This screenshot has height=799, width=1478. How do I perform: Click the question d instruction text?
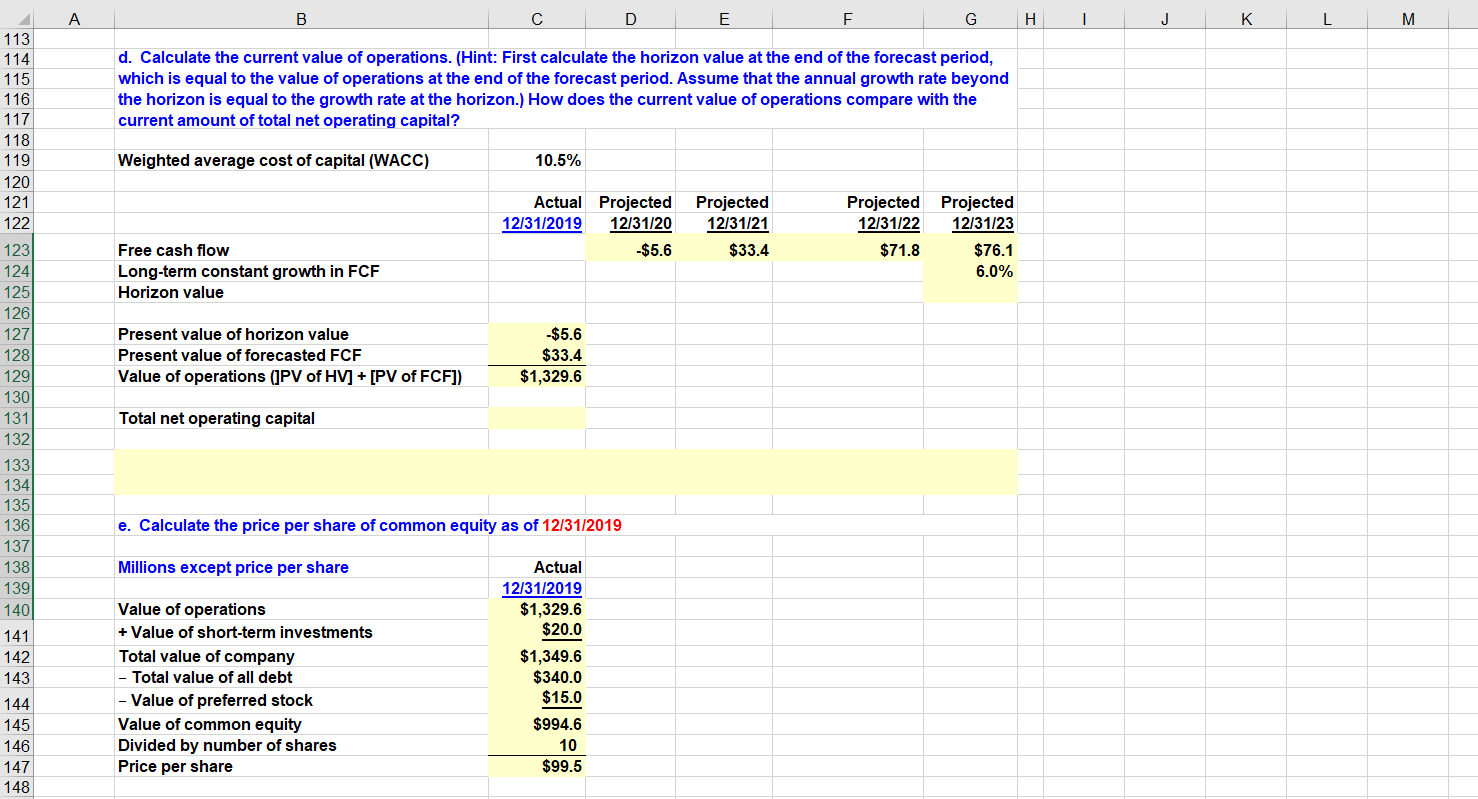[565, 89]
